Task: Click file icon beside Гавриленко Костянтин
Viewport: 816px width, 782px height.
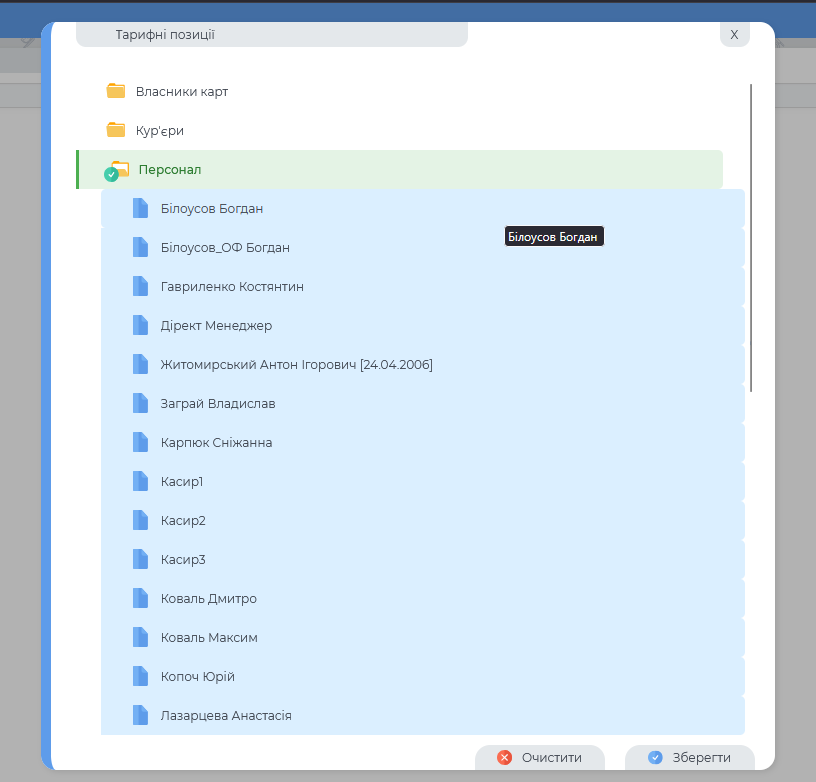Action: click(140, 286)
